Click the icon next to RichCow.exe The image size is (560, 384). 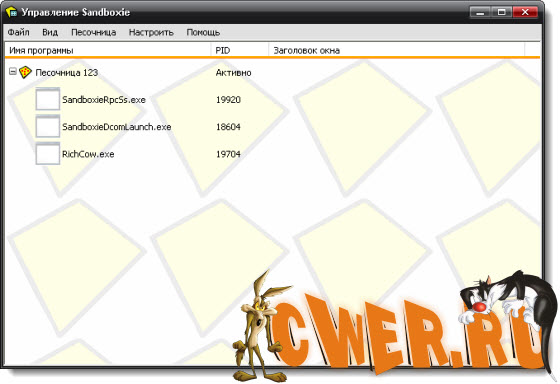pyautogui.click(x=48, y=154)
